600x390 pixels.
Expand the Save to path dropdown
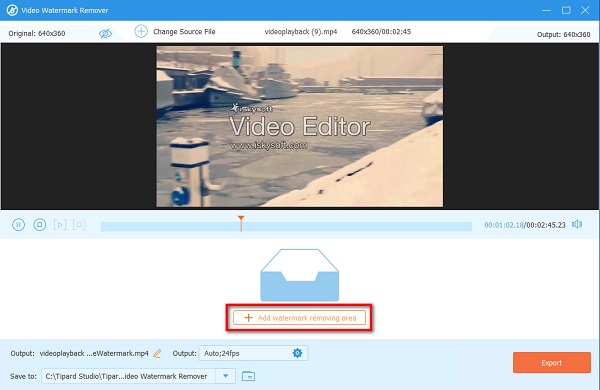[225, 376]
